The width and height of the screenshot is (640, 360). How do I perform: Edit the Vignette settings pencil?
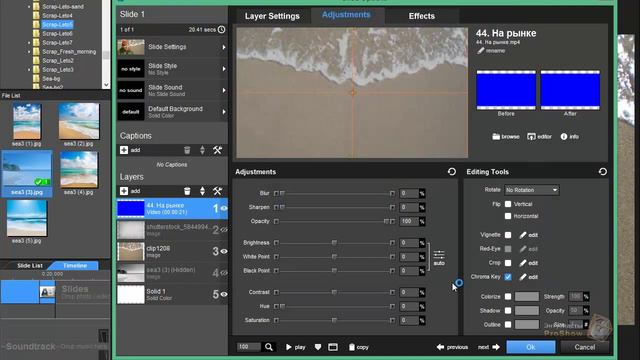(x=529, y=235)
